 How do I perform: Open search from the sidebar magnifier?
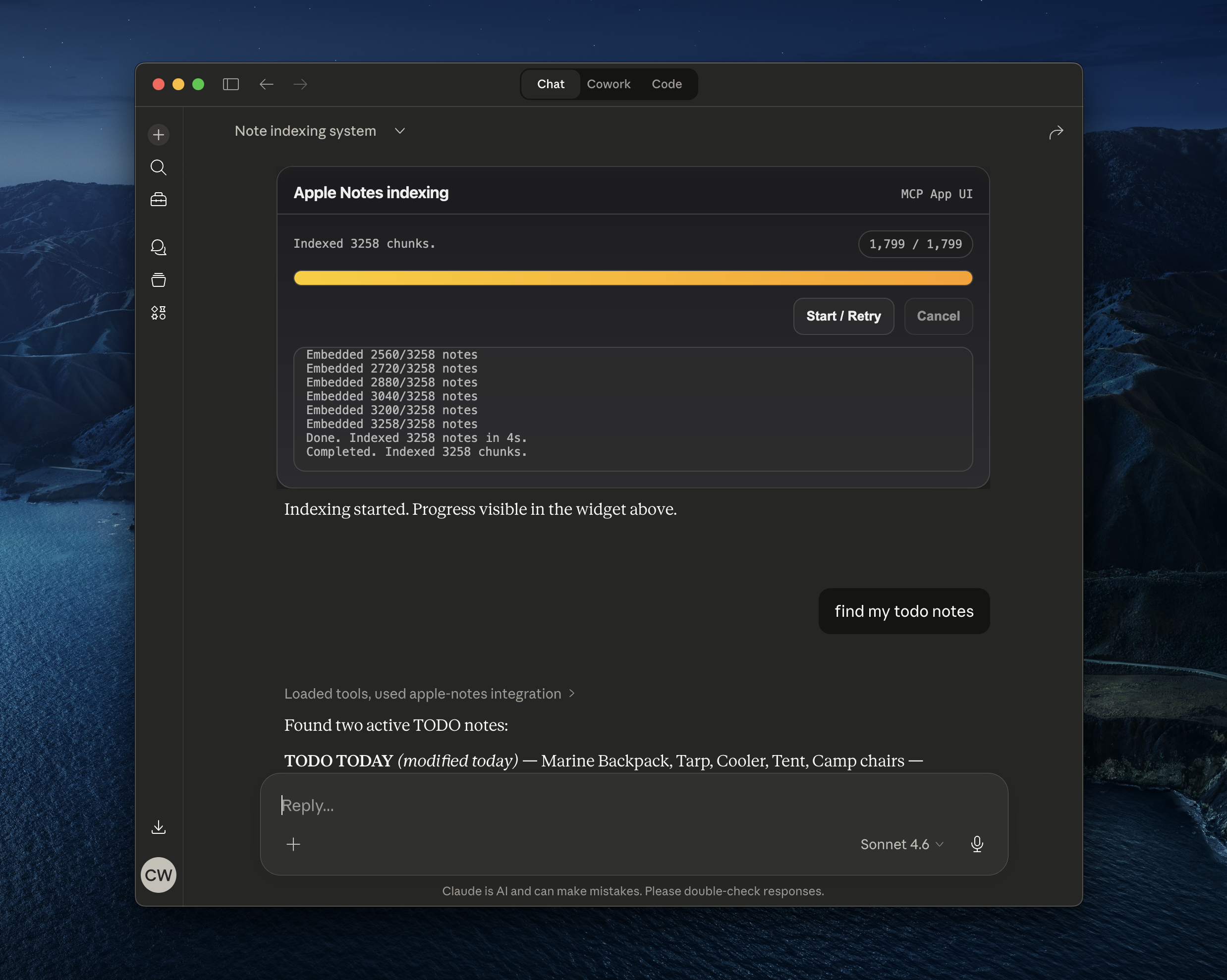[158, 167]
